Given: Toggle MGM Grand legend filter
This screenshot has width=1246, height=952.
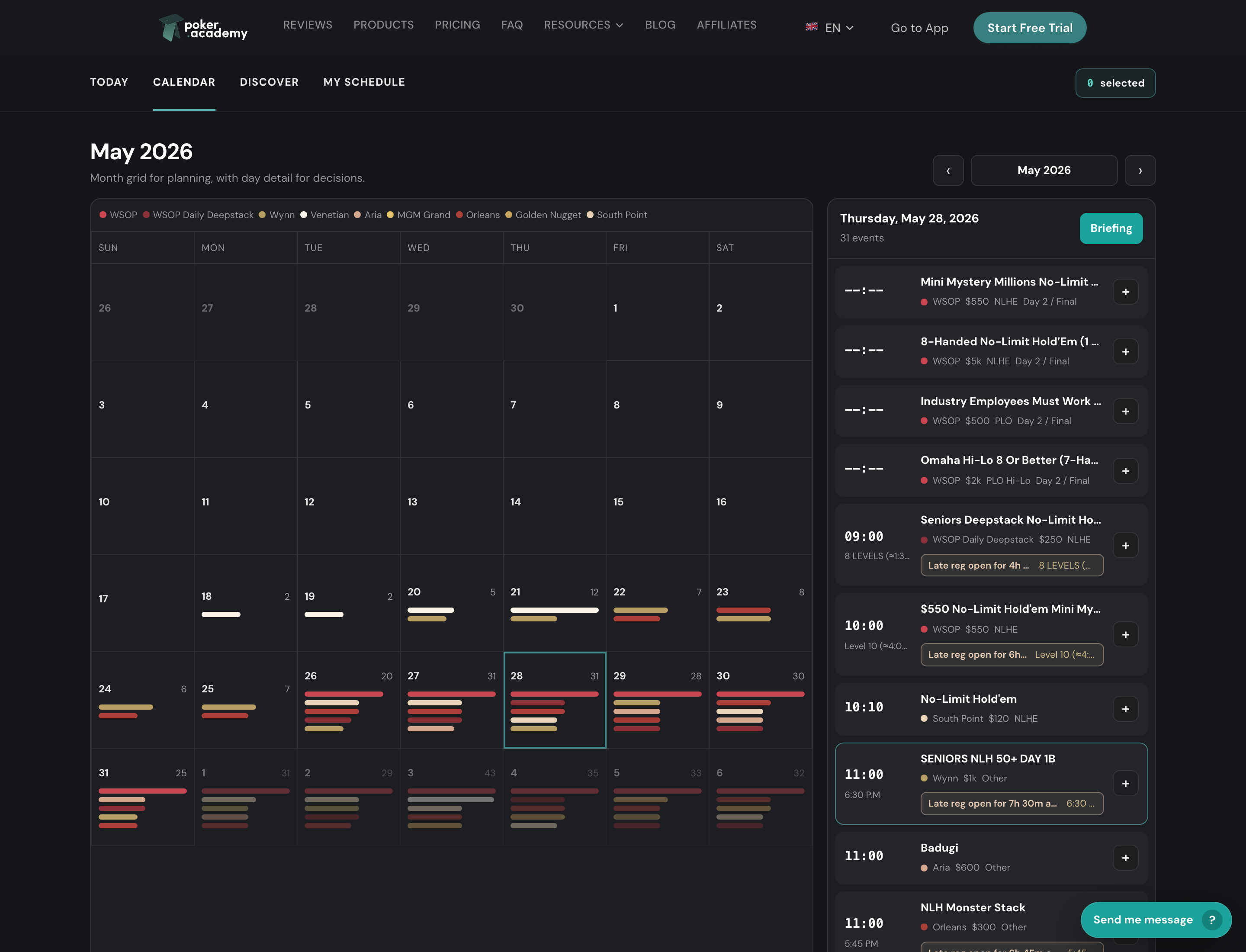Looking at the screenshot, I should tap(419, 215).
